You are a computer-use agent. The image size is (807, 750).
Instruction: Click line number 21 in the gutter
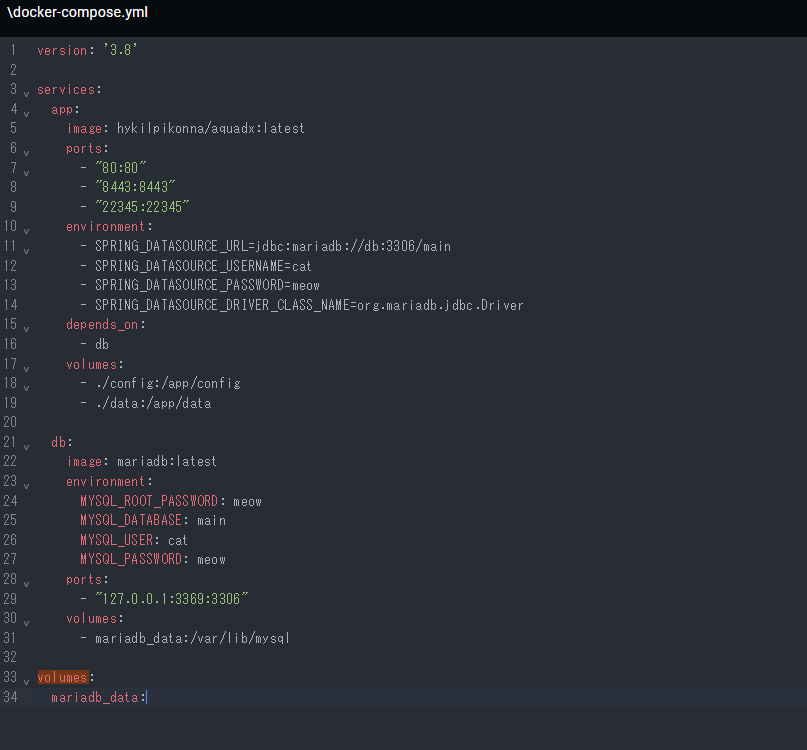coord(12,441)
